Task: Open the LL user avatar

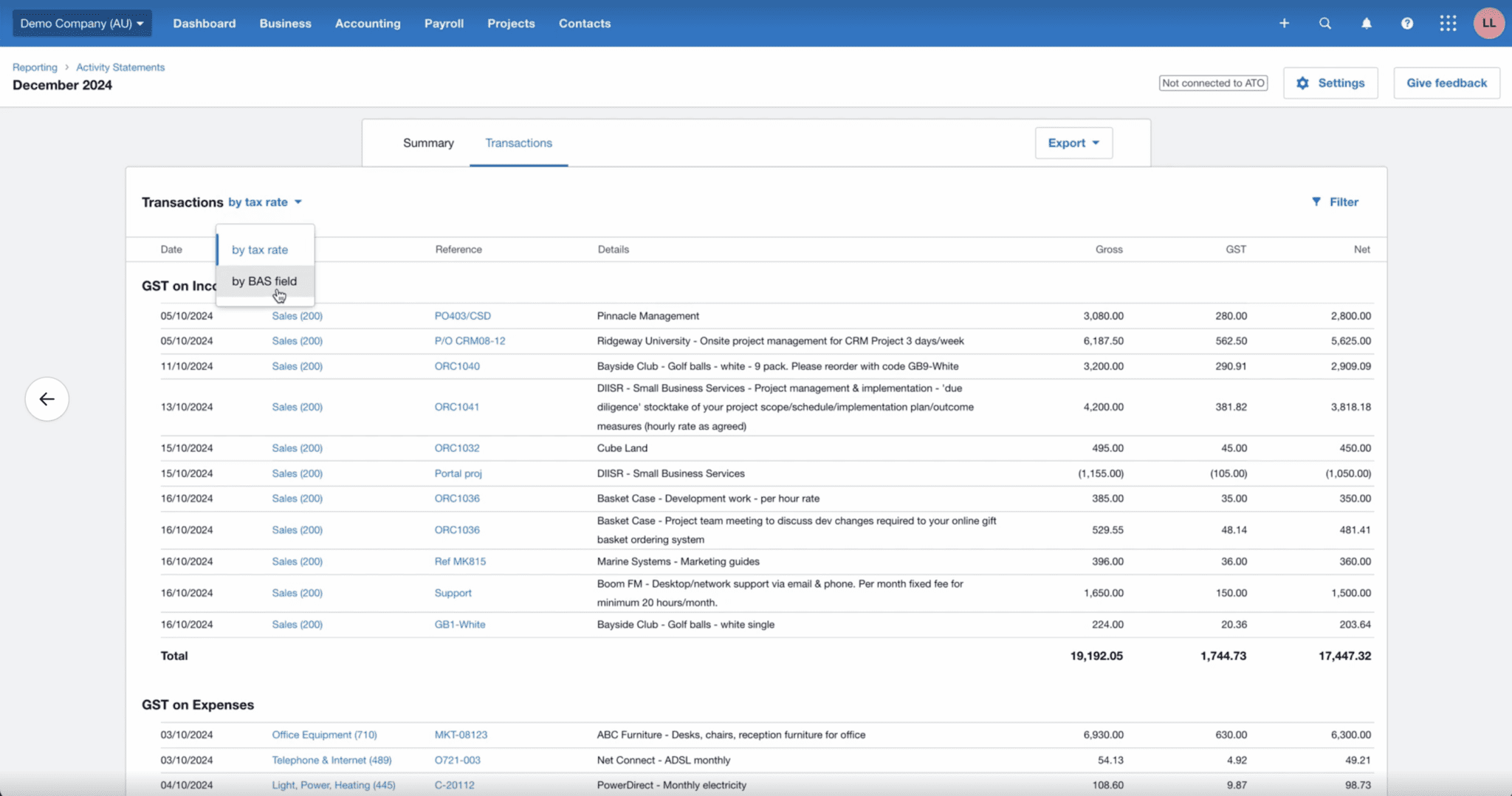Action: click(x=1488, y=23)
